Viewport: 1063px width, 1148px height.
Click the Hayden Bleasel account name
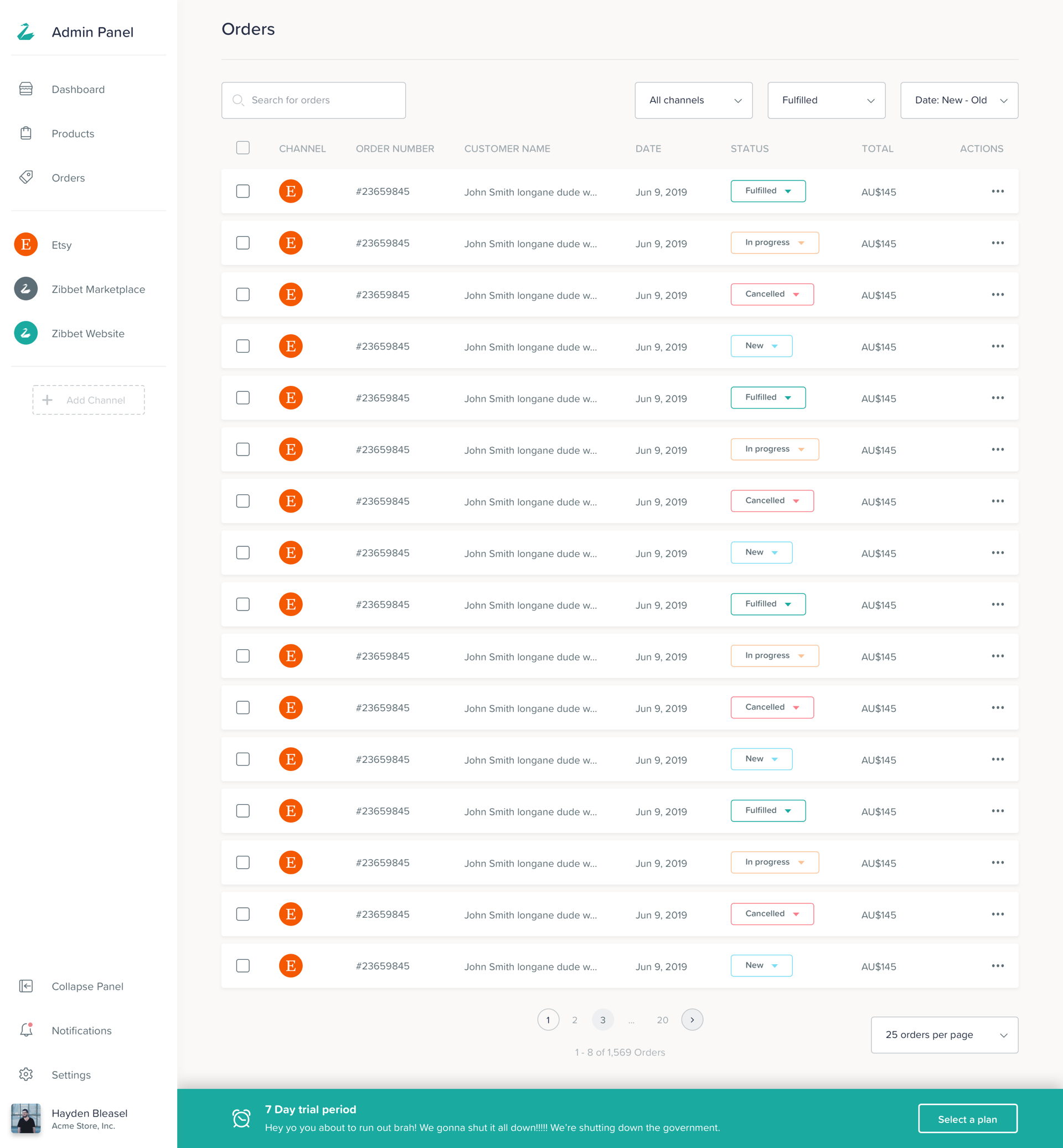pos(90,1113)
